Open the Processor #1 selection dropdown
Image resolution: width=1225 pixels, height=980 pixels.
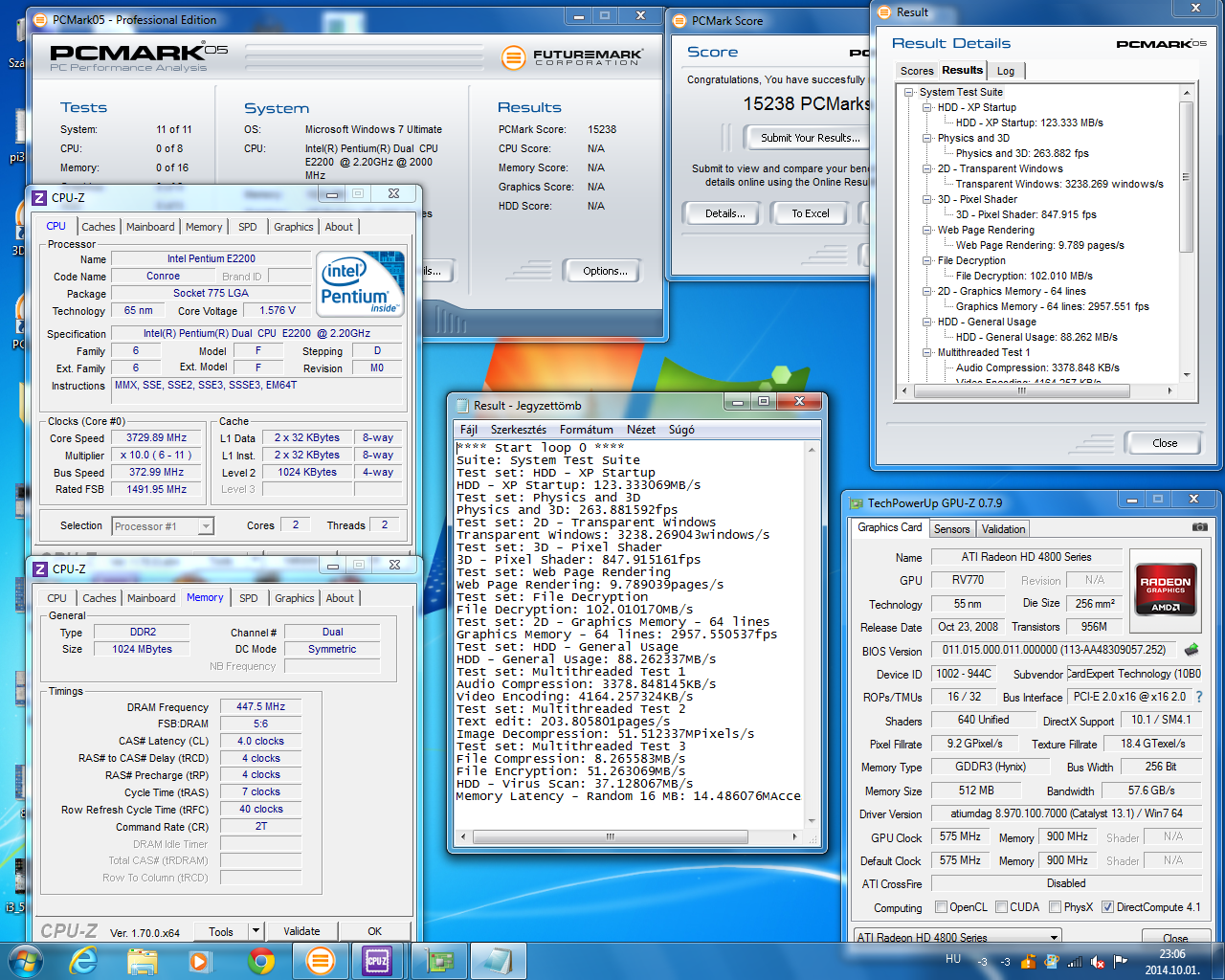tap(205, 526)
